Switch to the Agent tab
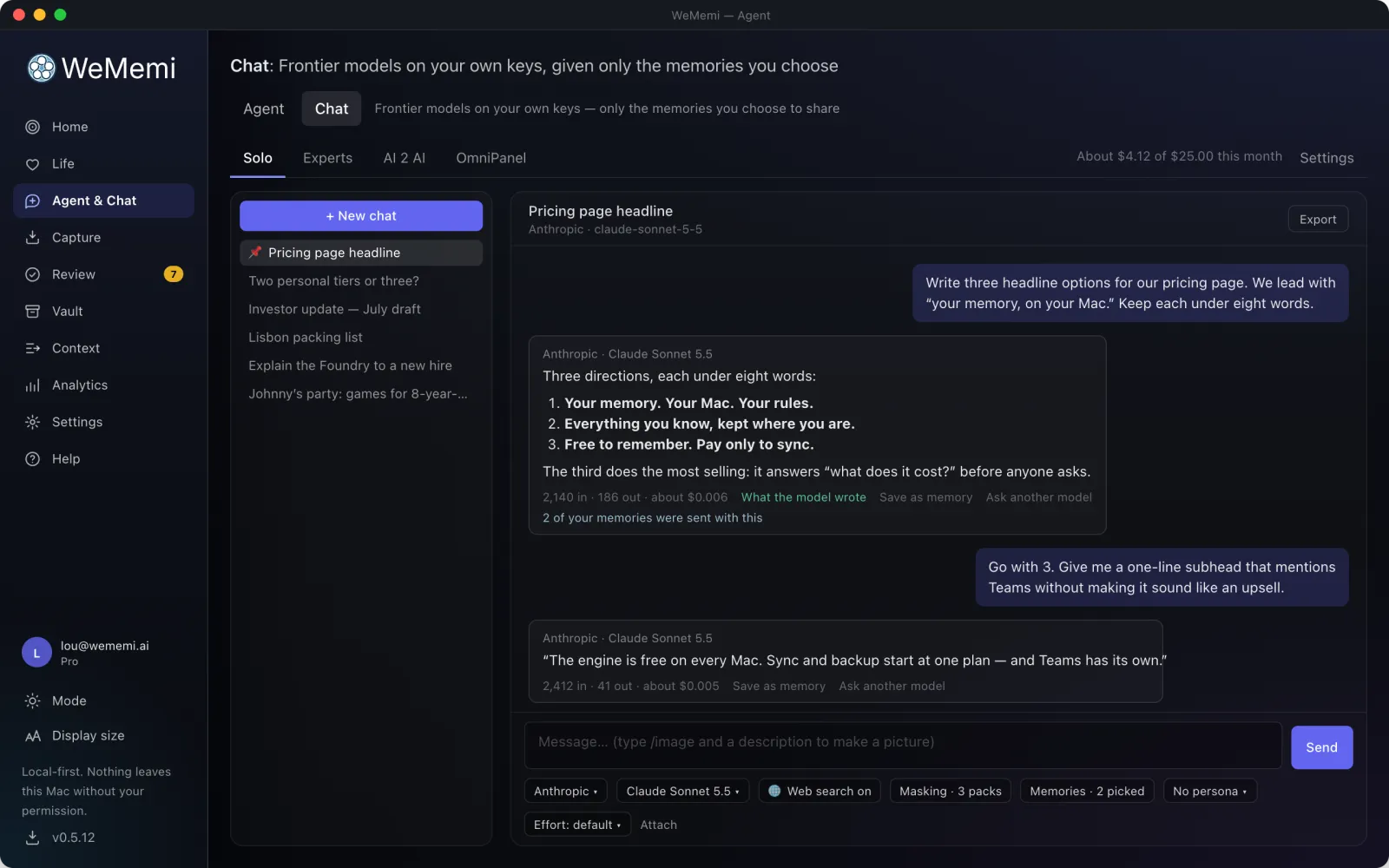 click(x=264, y=108)
